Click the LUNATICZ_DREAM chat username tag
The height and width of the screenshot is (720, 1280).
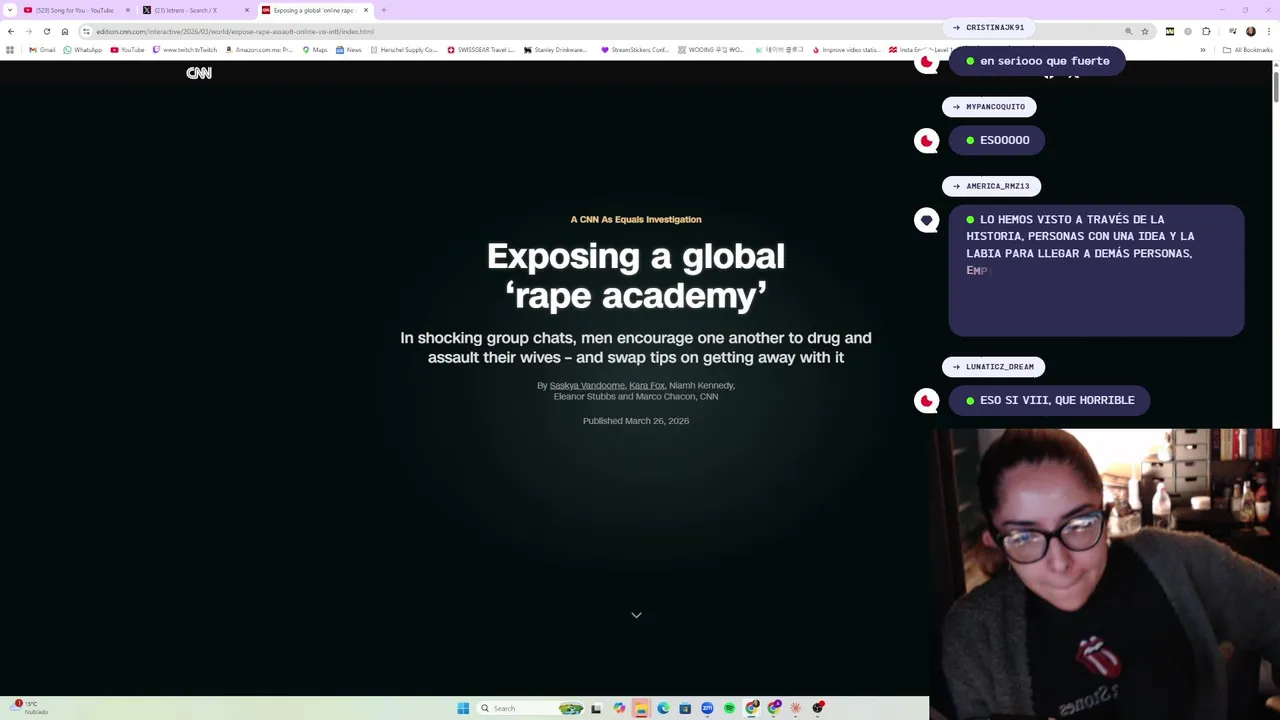click(993, 367)
